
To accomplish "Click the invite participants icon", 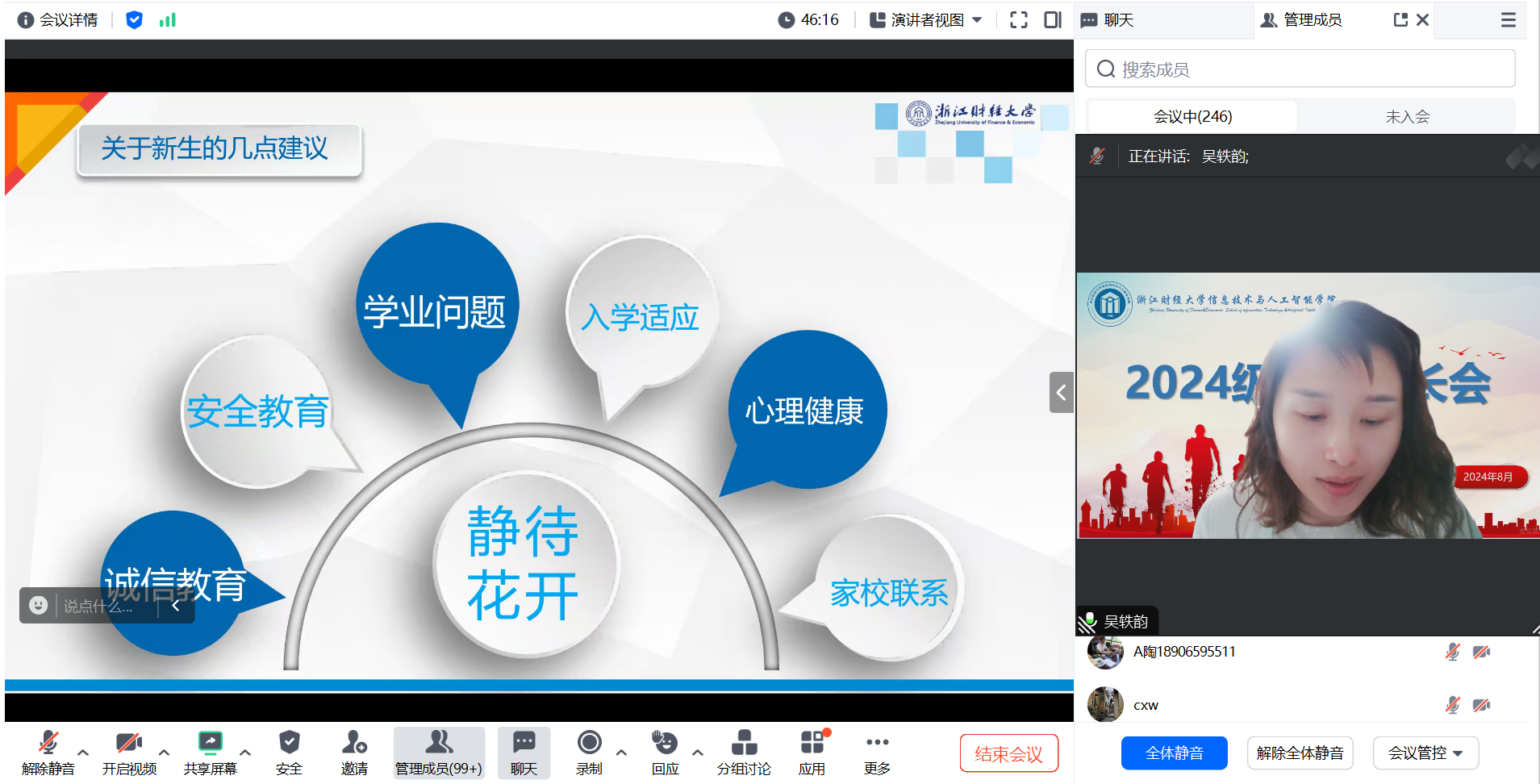I will pos(354,743).
